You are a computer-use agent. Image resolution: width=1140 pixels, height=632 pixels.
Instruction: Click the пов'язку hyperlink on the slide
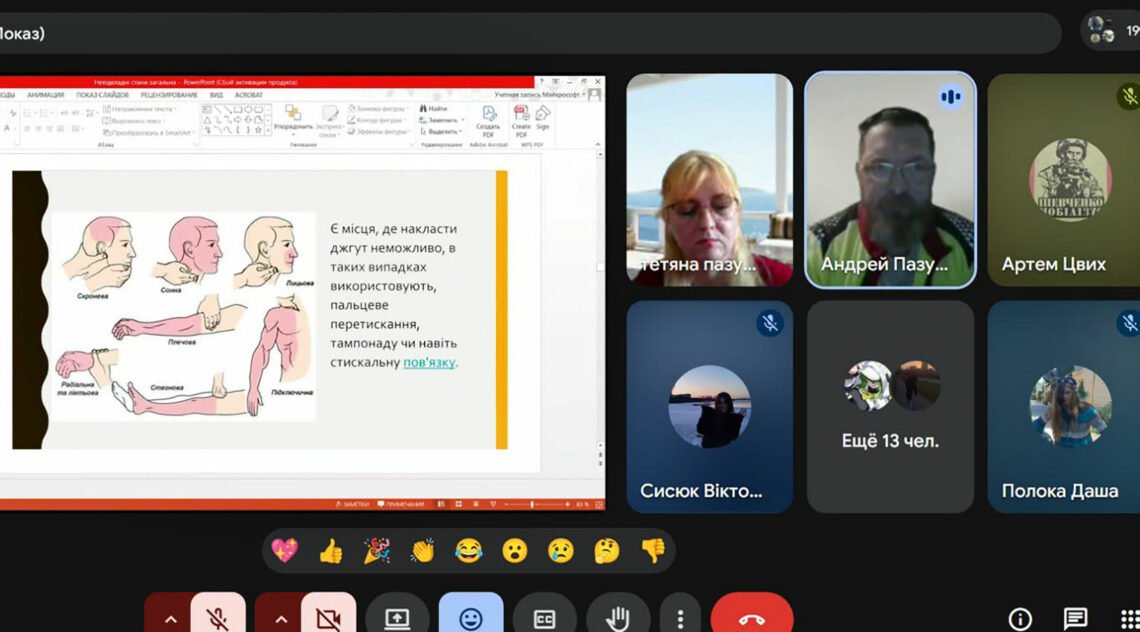pos(429,362)
